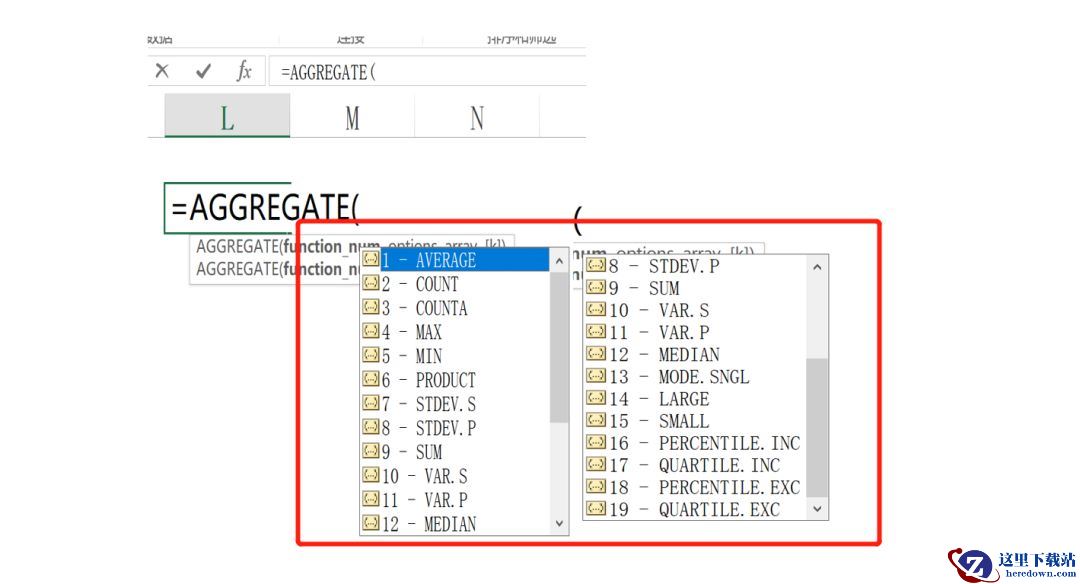Click the icon beside 6 - PRODUCT
The width and height of the screenshot is (1080, 584).
[371, 379]
